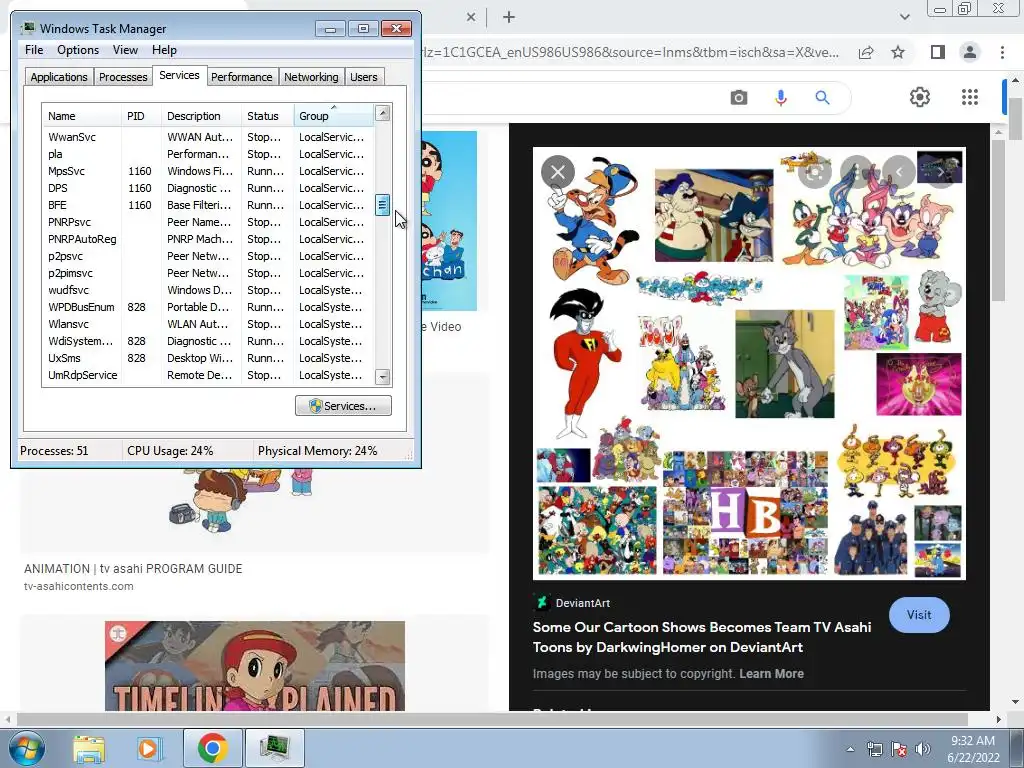The image size is (1024, 768).
Task: Open the File menu in Task Manager
Action: point(34,50)
